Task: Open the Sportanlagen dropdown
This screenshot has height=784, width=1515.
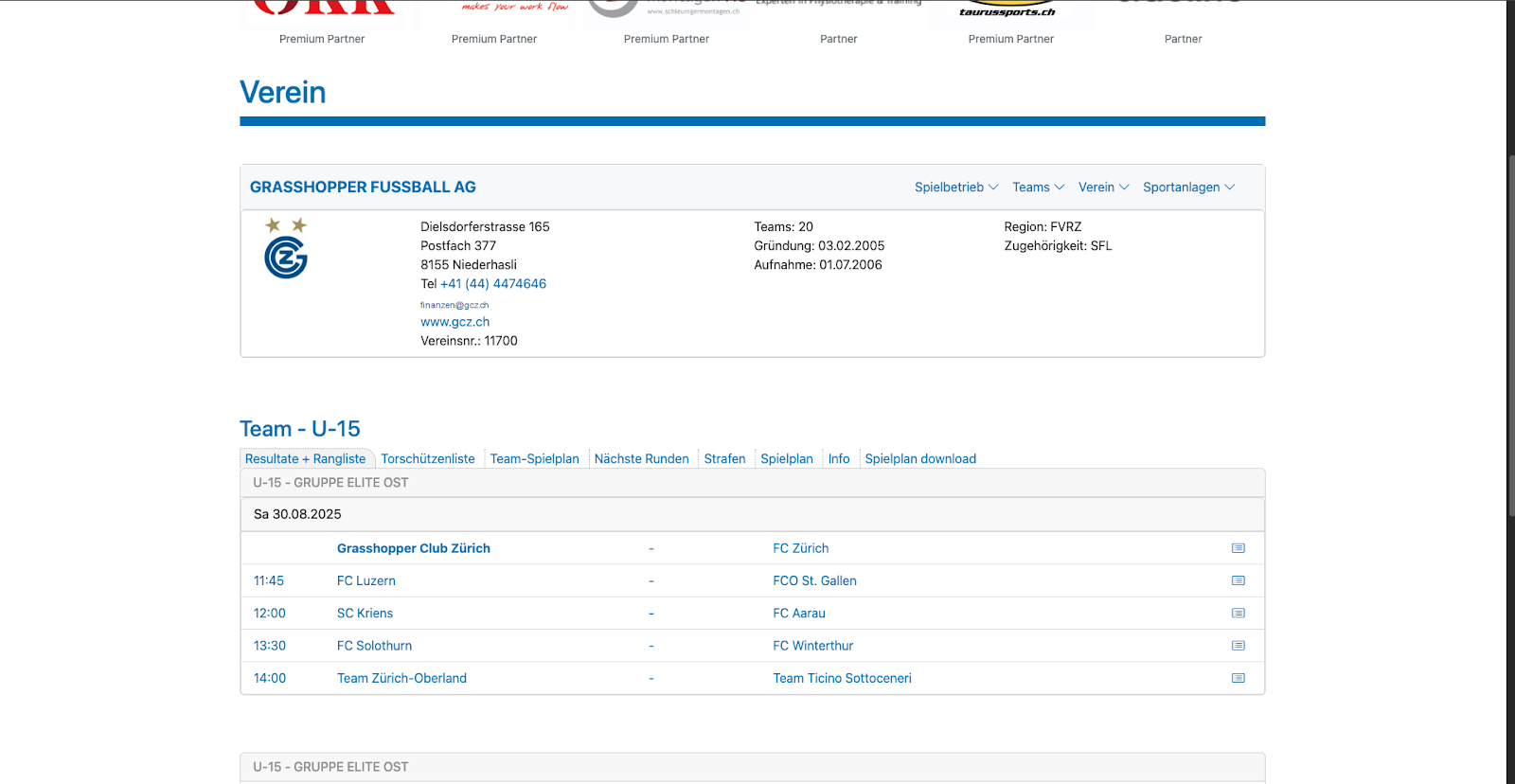Action: 1189,187
